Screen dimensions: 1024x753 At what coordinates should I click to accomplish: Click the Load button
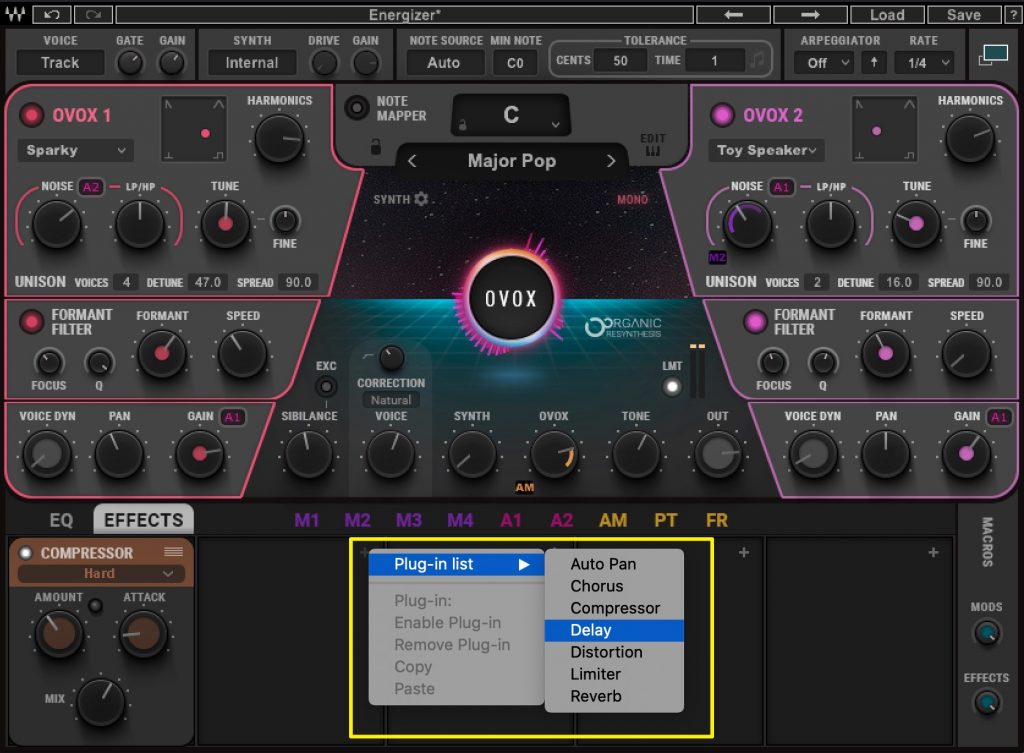(x=886, y=14)
